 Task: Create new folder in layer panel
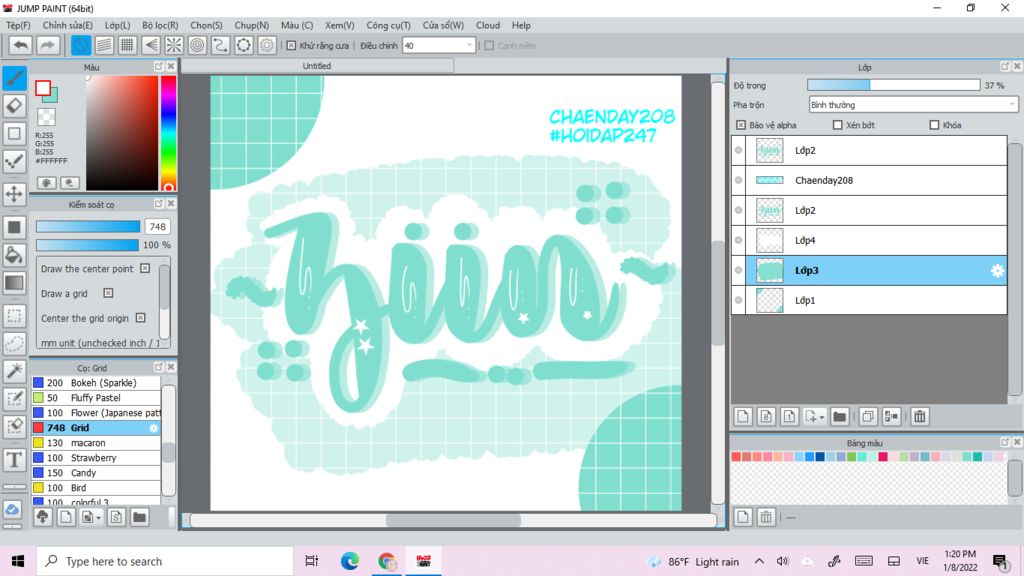pos(840,417)
